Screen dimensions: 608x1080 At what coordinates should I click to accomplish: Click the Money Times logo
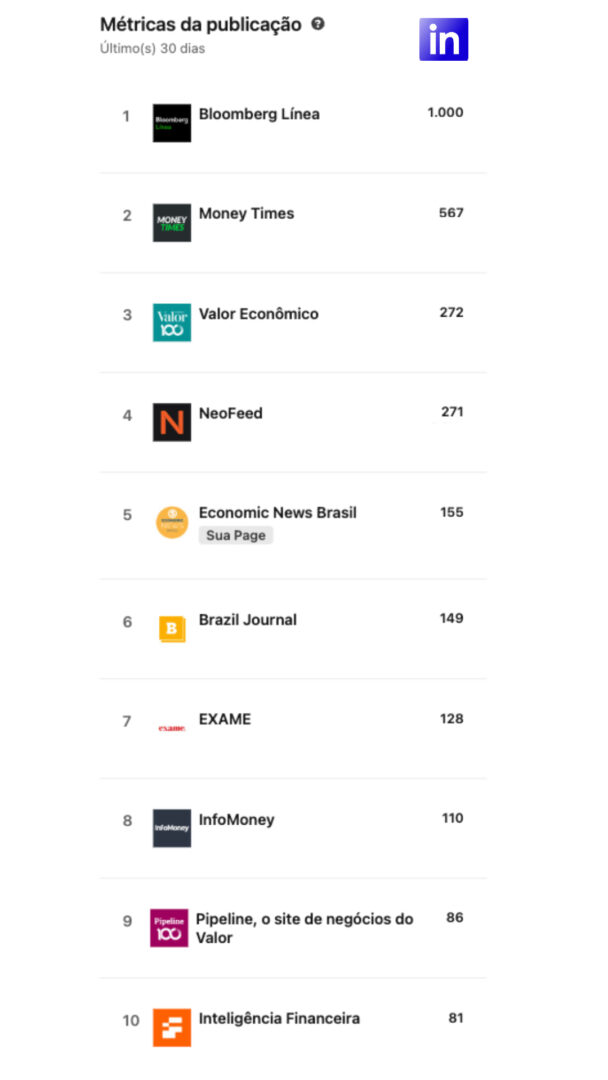click(x=171, y=222)
